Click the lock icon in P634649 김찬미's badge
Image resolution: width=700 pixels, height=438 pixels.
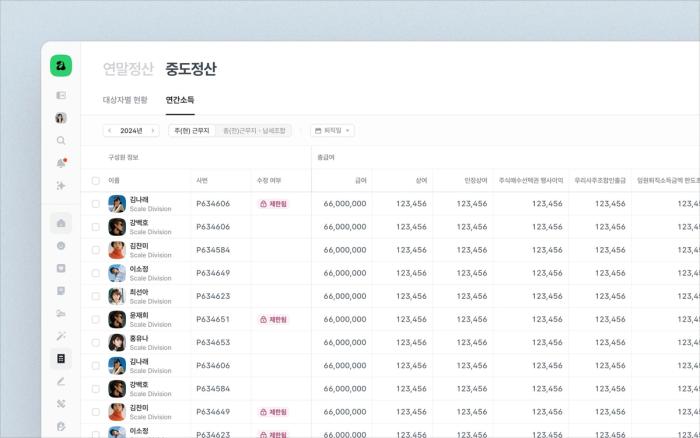[263, 412]
